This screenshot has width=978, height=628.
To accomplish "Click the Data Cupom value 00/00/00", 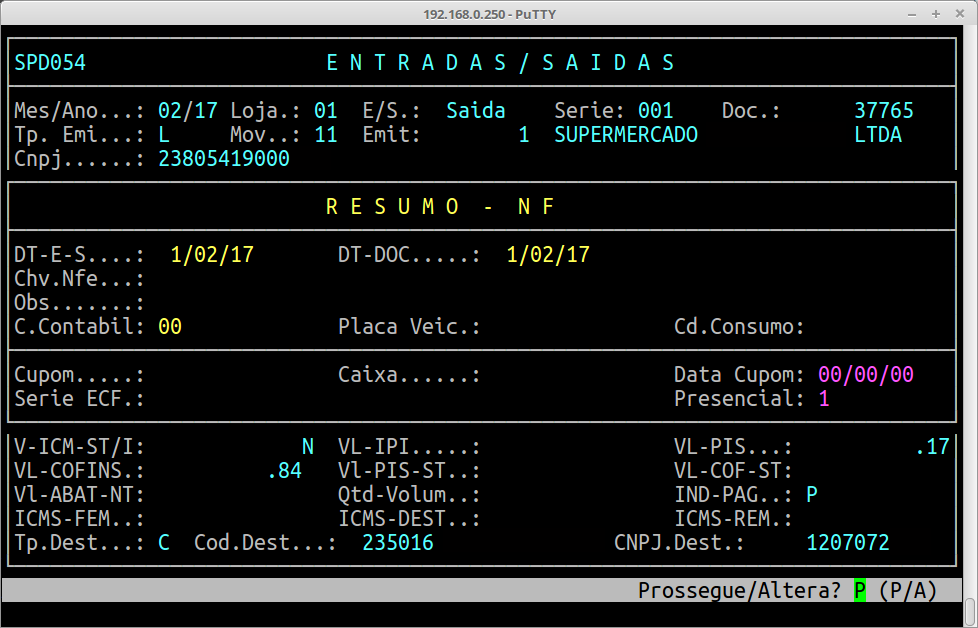I will 865,375.
